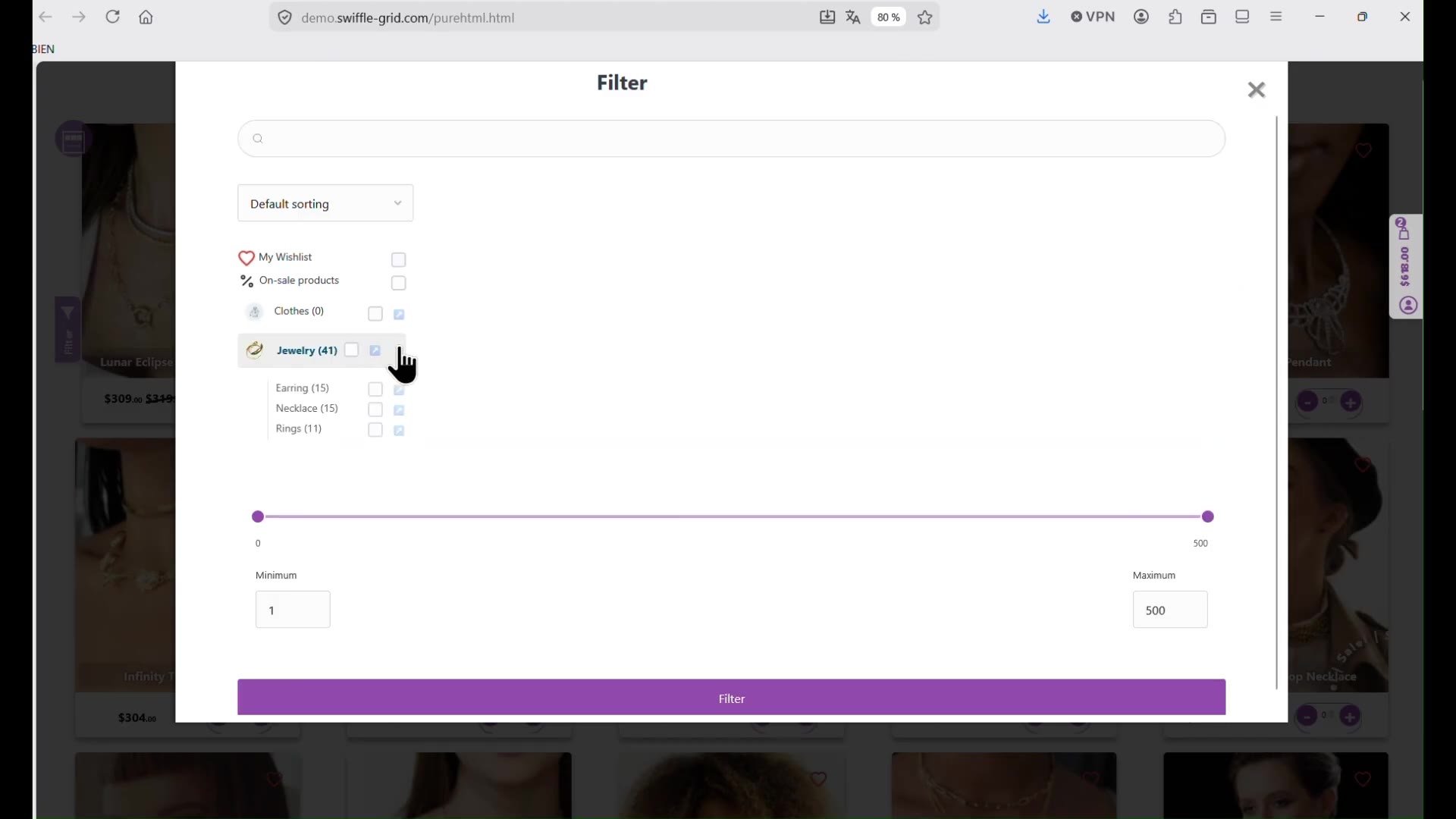This screenshot has width=1456, height=819.
Task: View site security shield info
Action: point(284,17)
